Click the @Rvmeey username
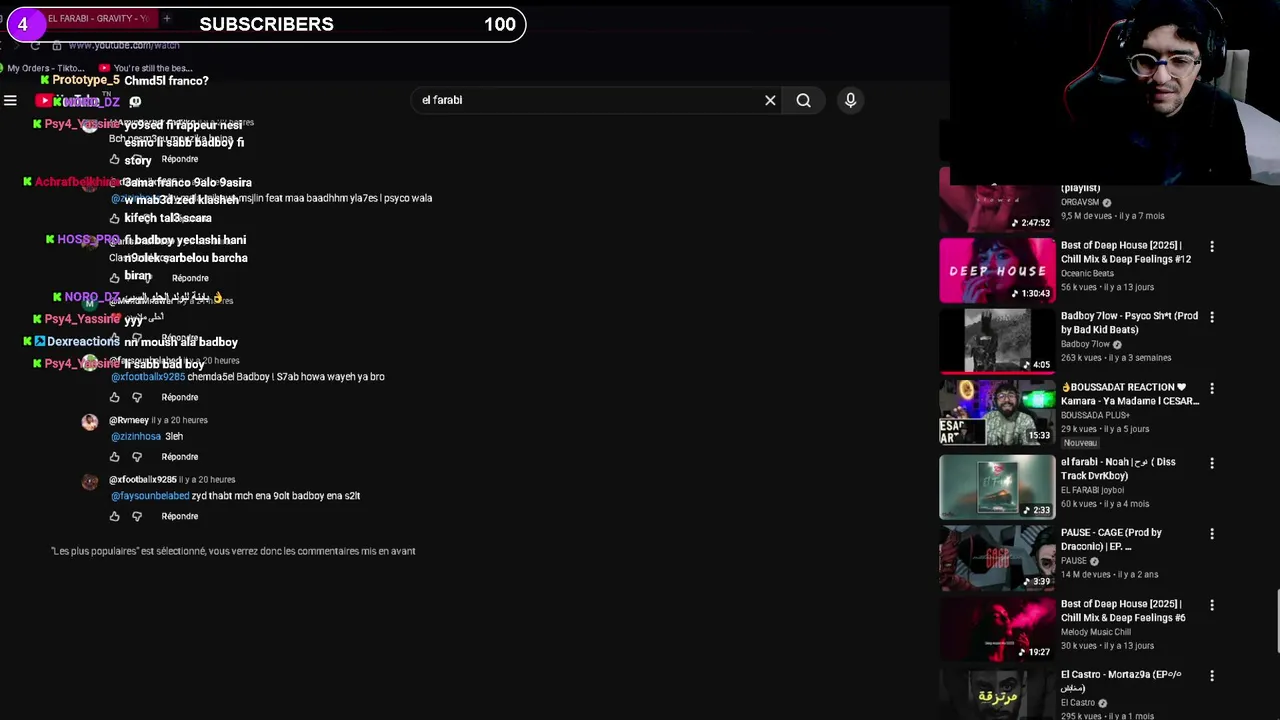This screenshot has width=1280, height=720. [x=128, y=420]
